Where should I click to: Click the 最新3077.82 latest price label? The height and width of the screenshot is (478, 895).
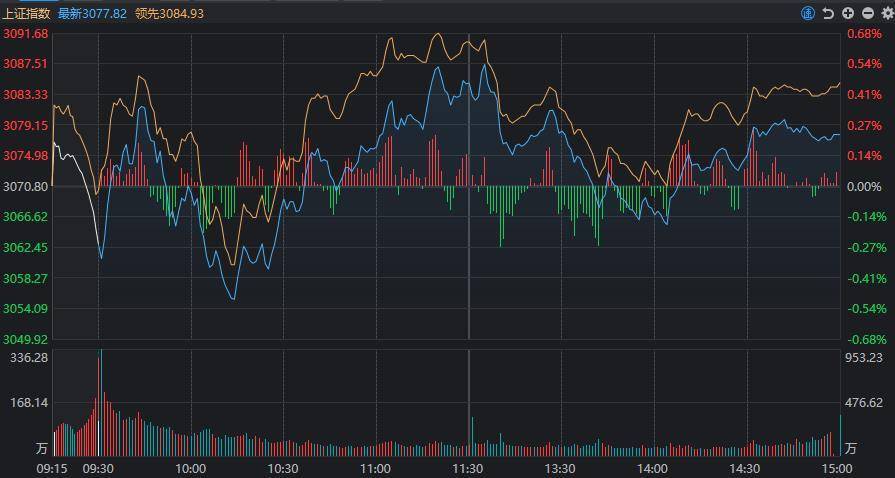[92, 13]
